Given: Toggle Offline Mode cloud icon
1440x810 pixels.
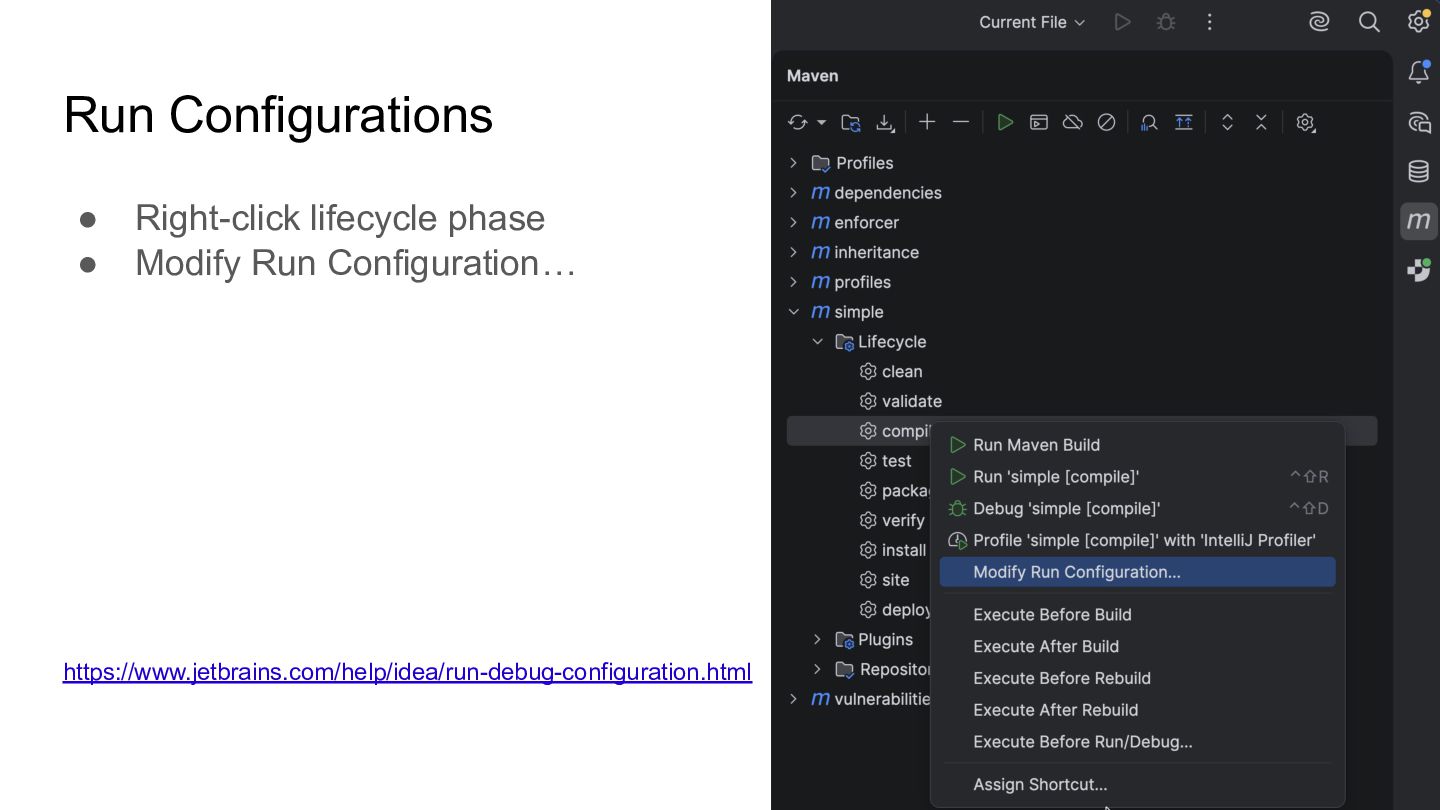Looking at the screenshot, I should (x=1072, y=122).
